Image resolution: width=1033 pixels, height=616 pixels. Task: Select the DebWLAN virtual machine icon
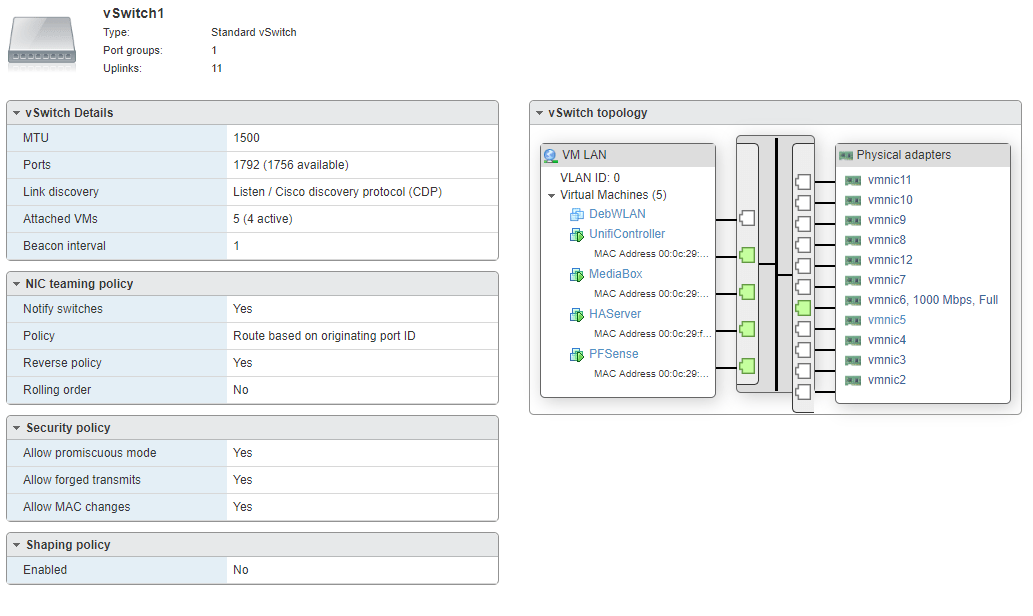578,214
